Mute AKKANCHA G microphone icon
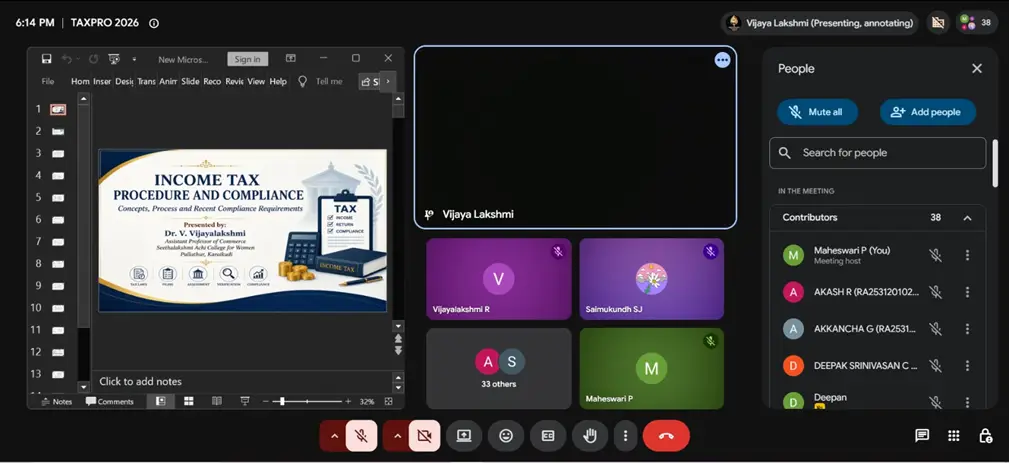Image resolution: width=1009 pixels, height=463 pixels. [x=935, y=329]
